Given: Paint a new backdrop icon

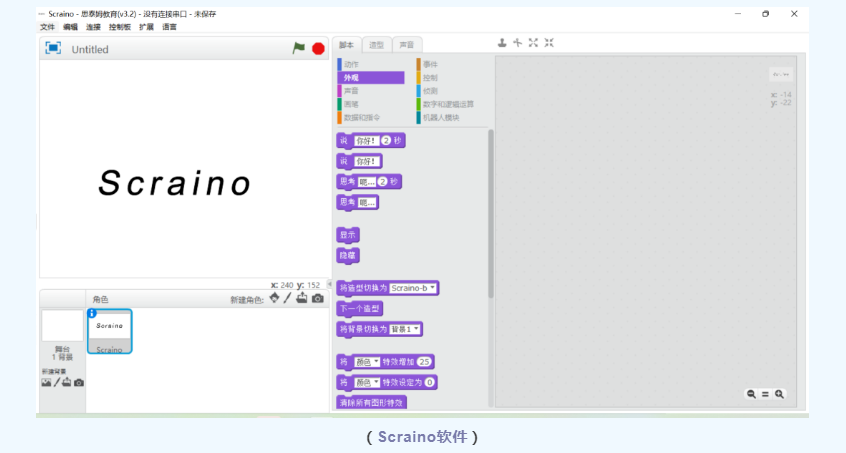Looking at the screenshot, I should click(57, 382).
